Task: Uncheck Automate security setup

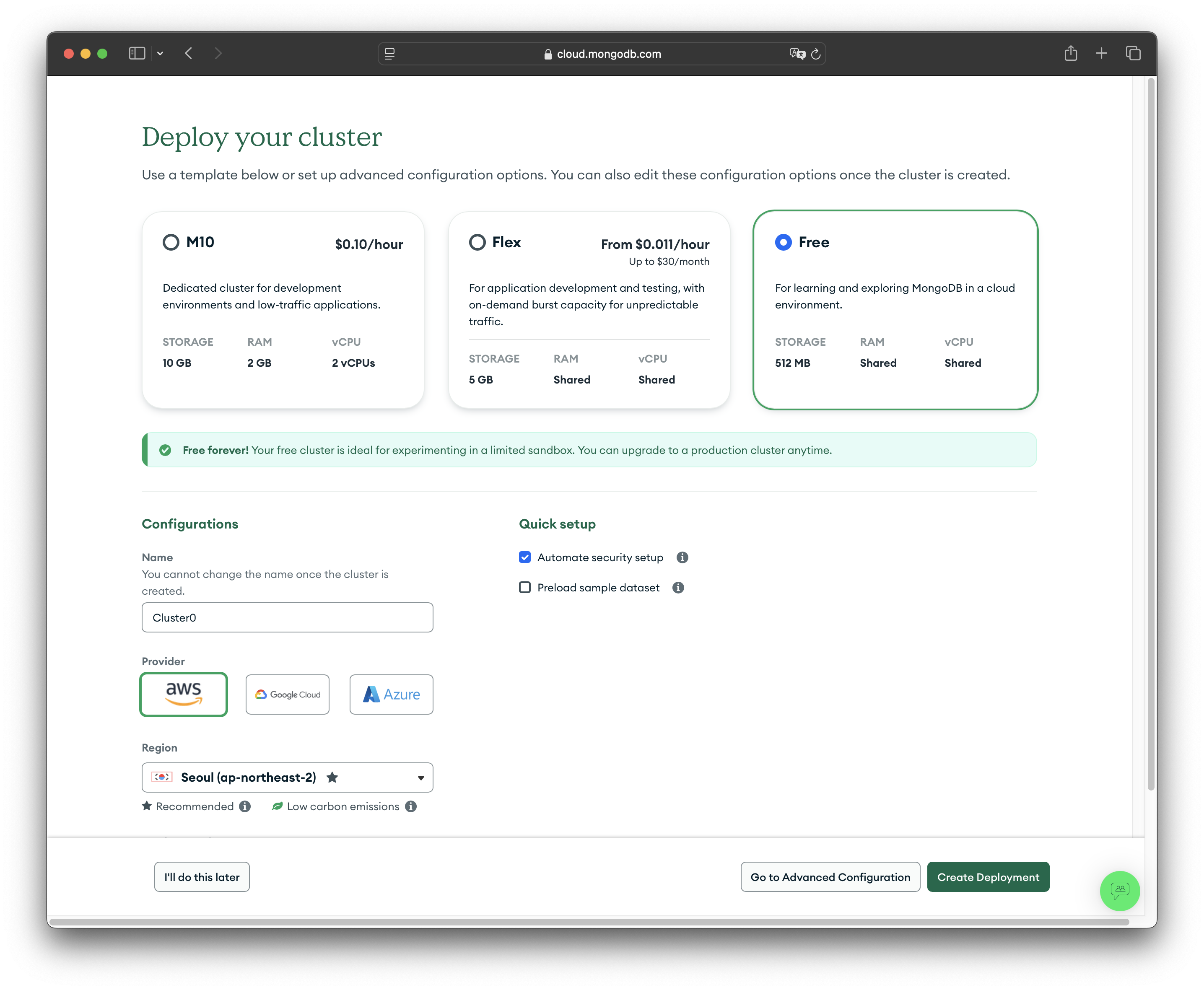Action: [x=525, y=557]
